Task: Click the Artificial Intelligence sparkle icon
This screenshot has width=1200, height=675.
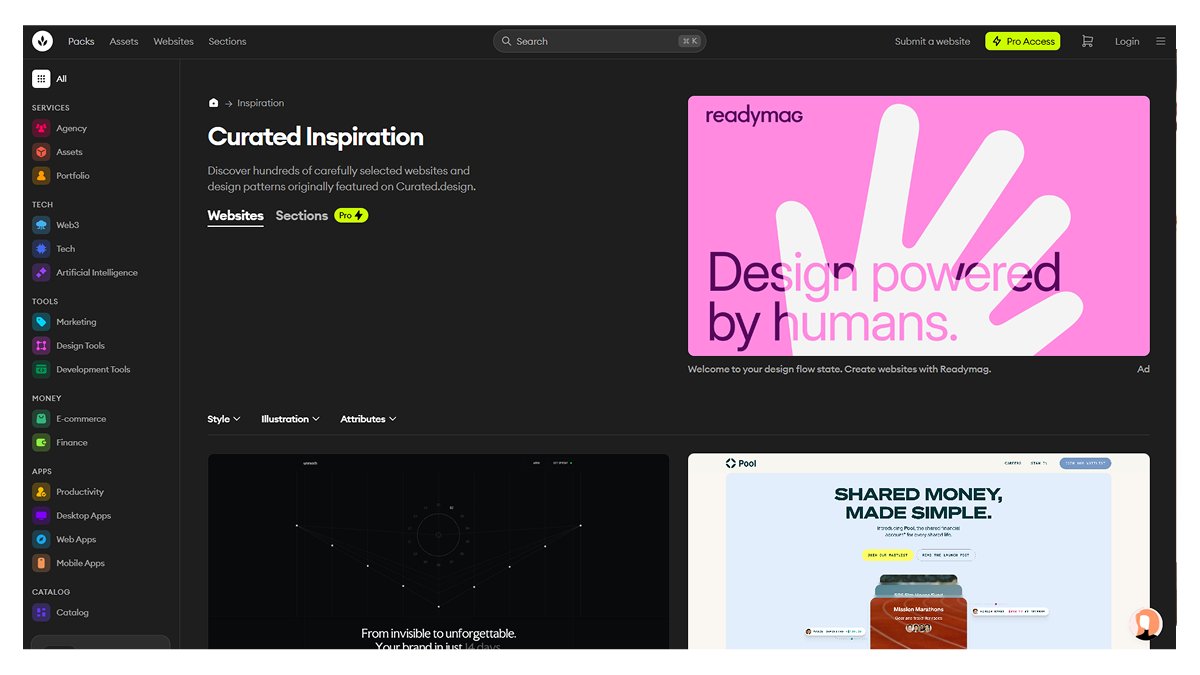Action: pyautogui.click(x=41, y=272)
